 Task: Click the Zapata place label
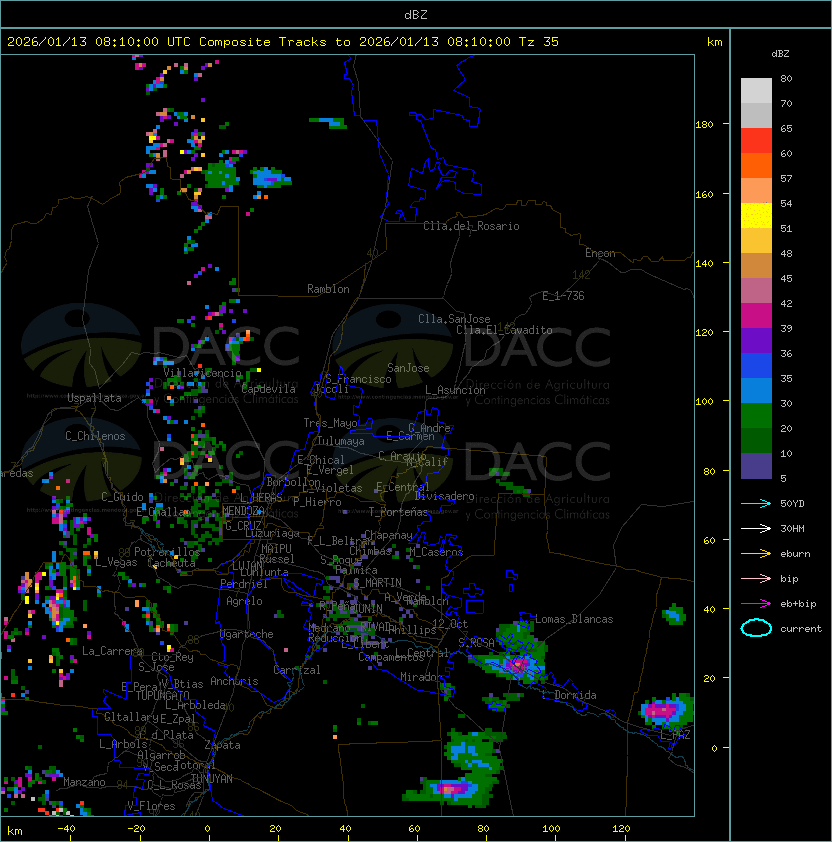click(x=222, y=745)
